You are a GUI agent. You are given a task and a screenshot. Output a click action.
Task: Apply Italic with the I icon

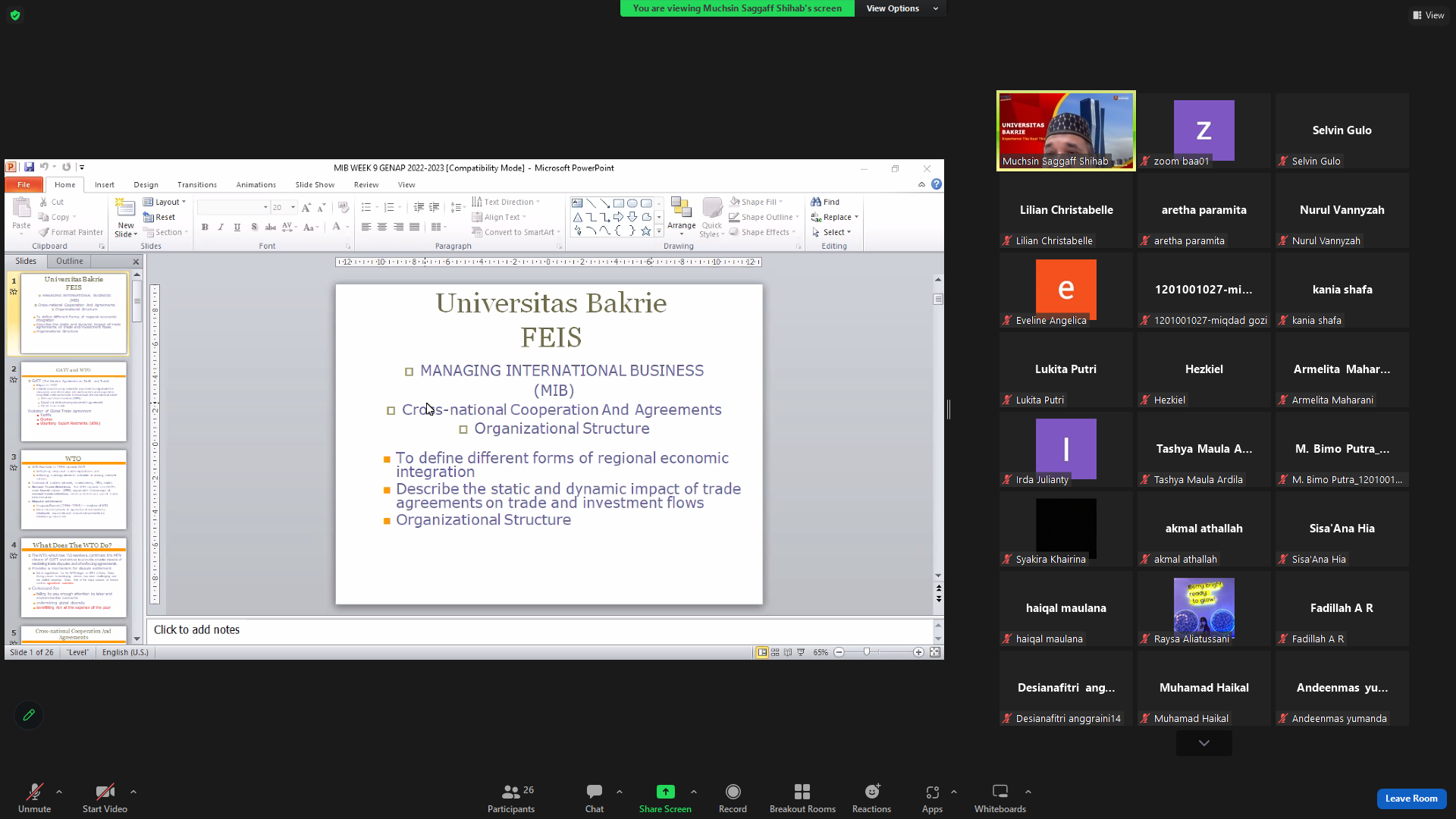tap(221, 227)
